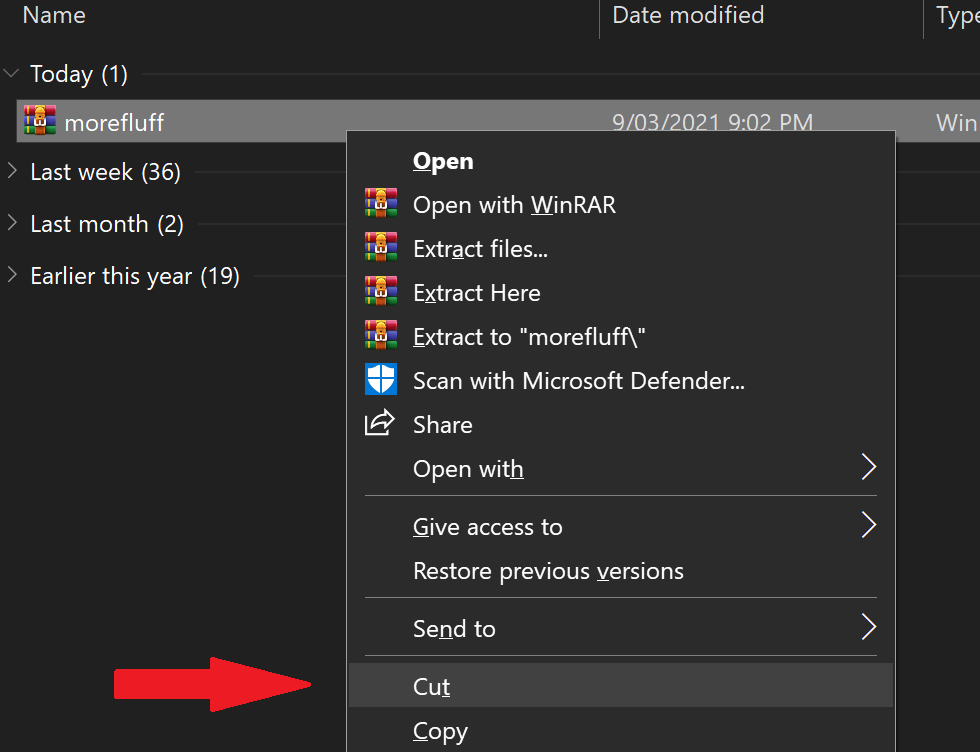Screen dimensions: 980x752
Task: Click the WinRAR icon beside Extract Here
Action: click(381, 293)
